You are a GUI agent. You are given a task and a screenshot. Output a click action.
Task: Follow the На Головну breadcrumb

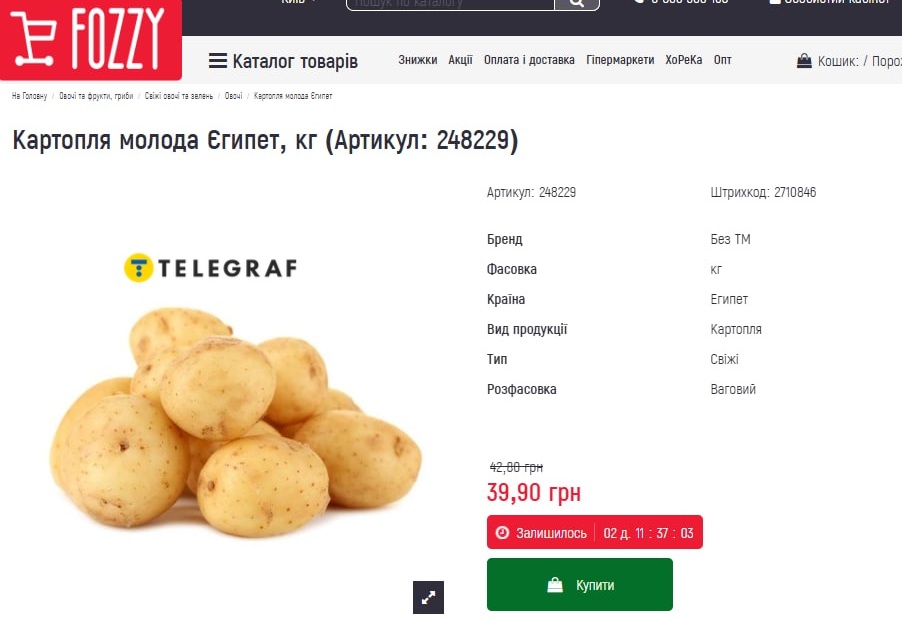click(29, 96)
